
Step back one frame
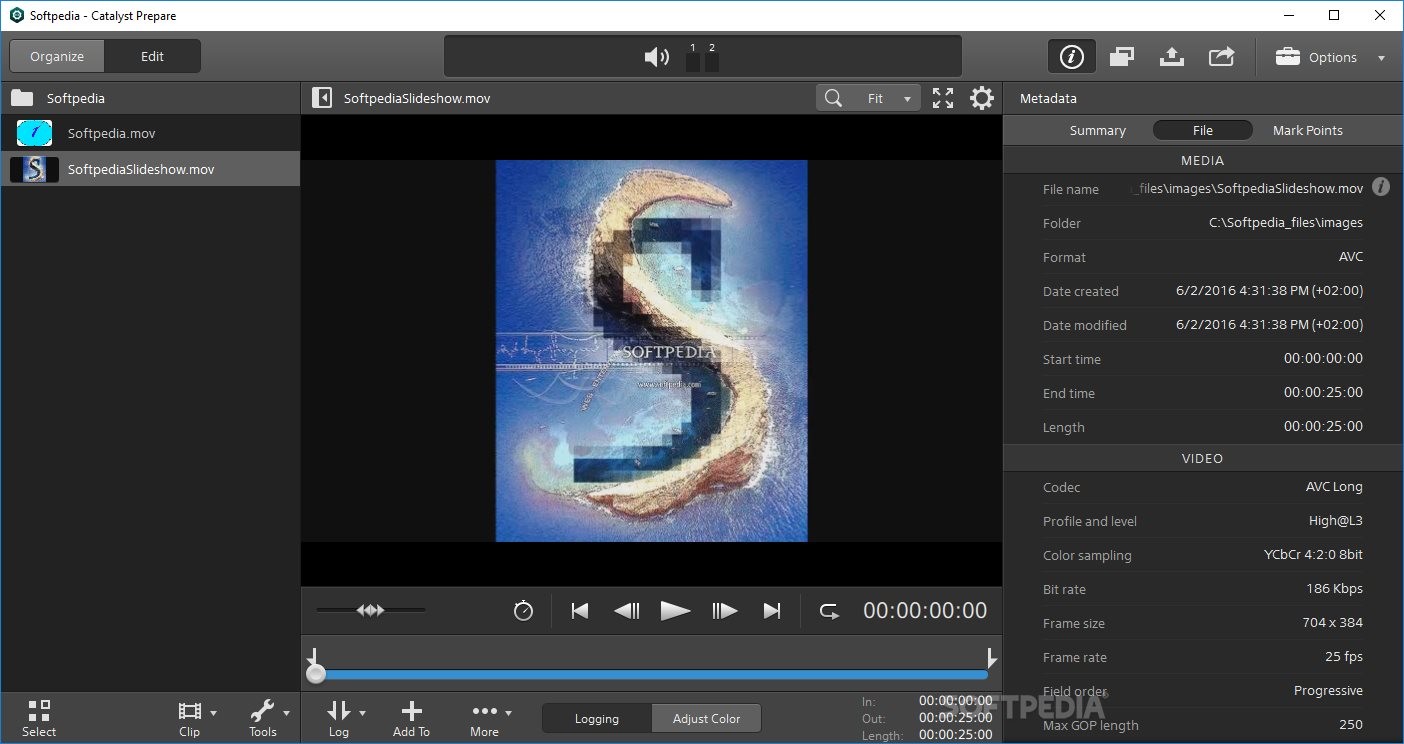(627, 610)
